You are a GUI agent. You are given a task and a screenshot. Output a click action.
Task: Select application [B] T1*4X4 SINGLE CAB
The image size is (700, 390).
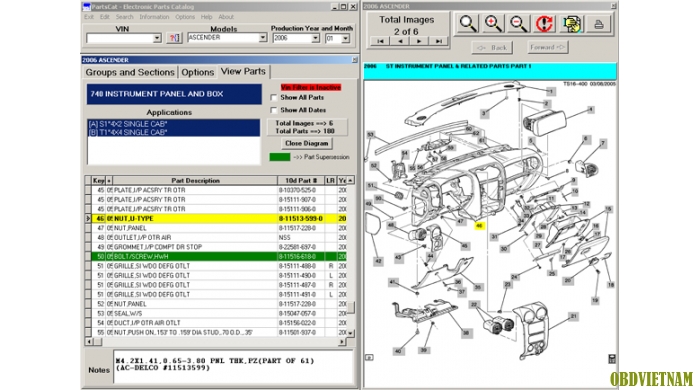pos(174,132)
